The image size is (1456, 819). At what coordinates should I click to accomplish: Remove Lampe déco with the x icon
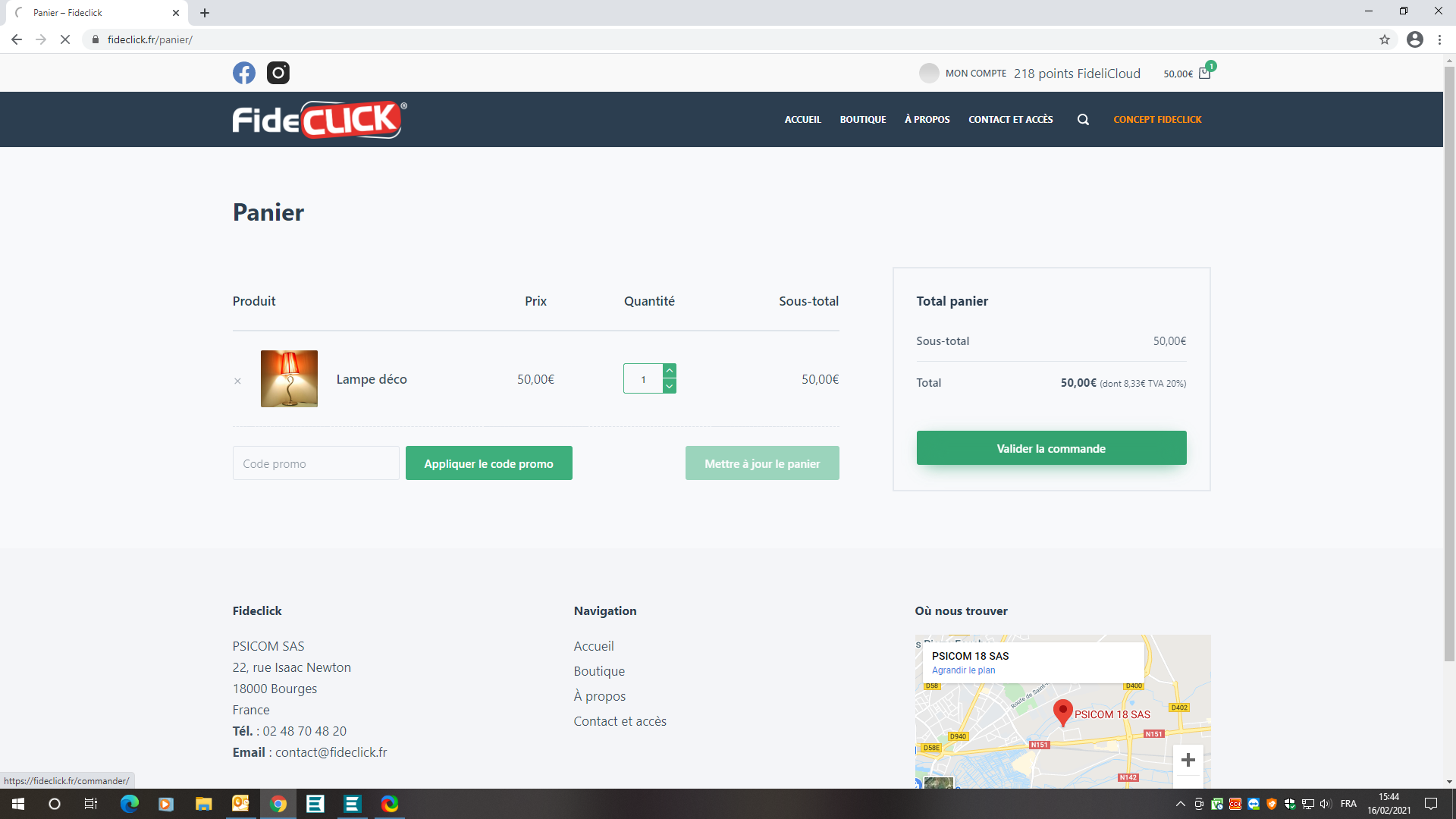pyautogui.click(x=237, y=381)
